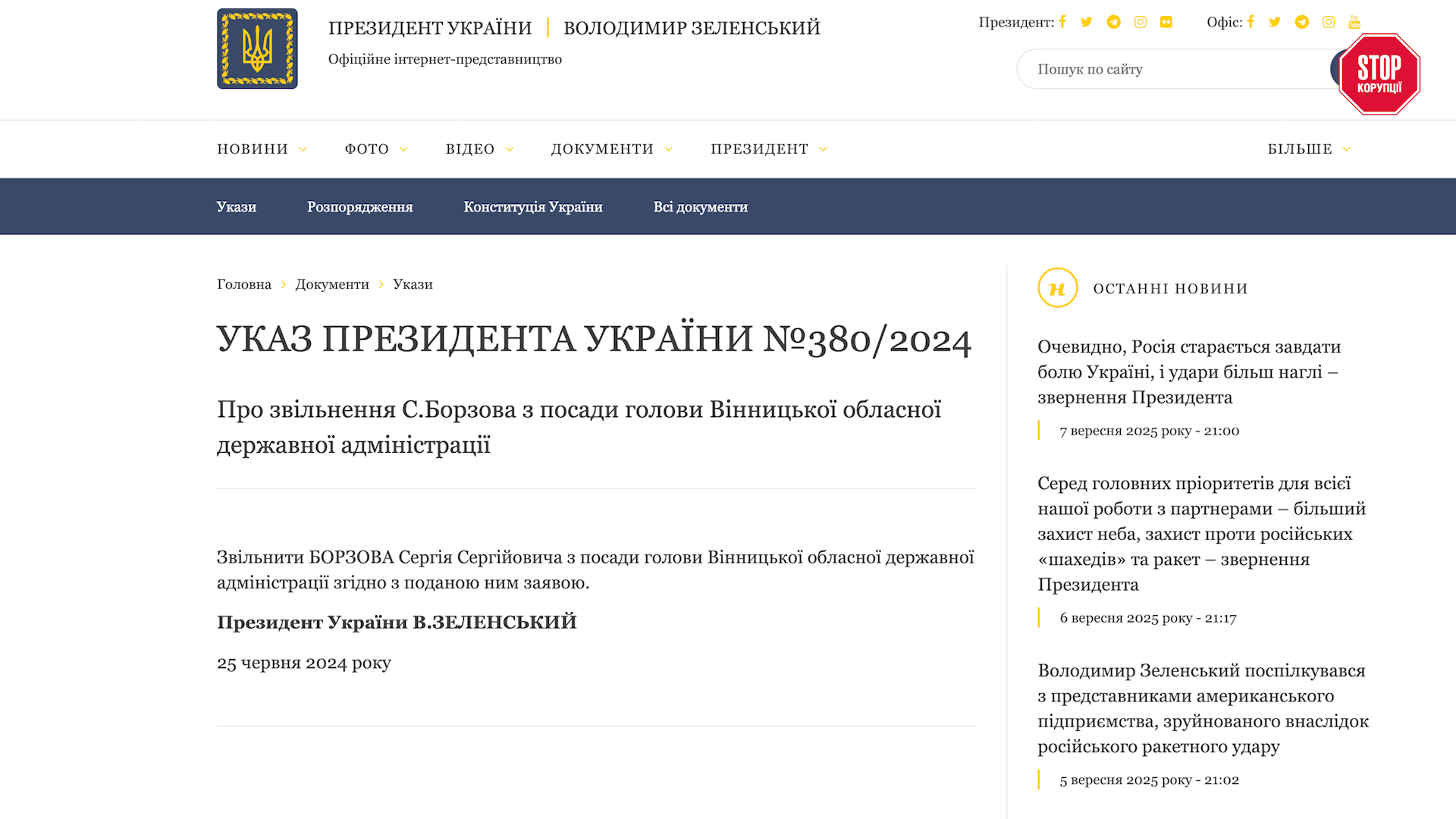Screen dimensions: 1456x819
Task: Click the red STOP КОРУПЦІЇ badge
Action: [x=1379, y=74]
